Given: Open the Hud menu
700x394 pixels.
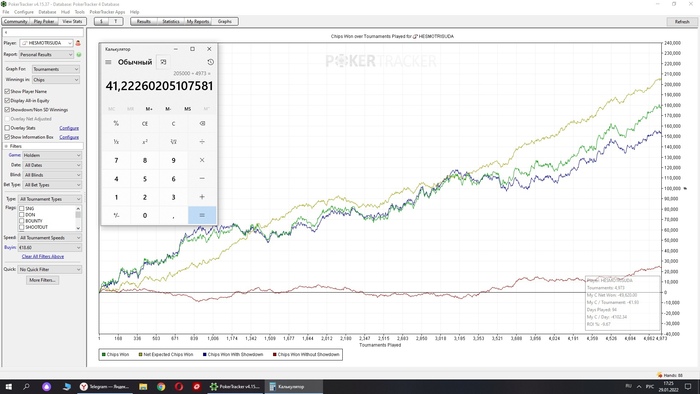Looking at the screenshot, I should (x=65, y=12).
